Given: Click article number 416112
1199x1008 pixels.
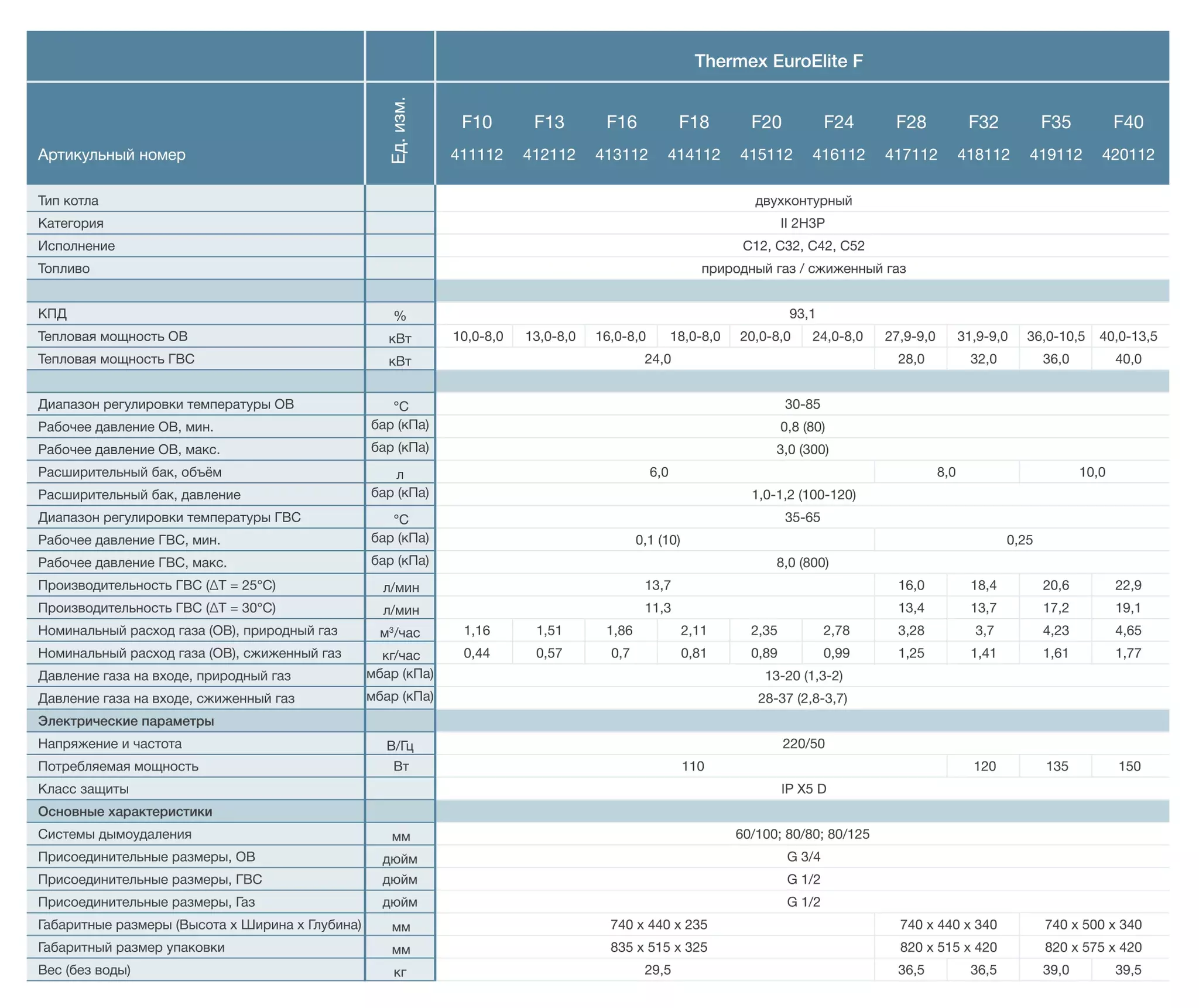Looking at the screenshot, I should click(838, 155).
